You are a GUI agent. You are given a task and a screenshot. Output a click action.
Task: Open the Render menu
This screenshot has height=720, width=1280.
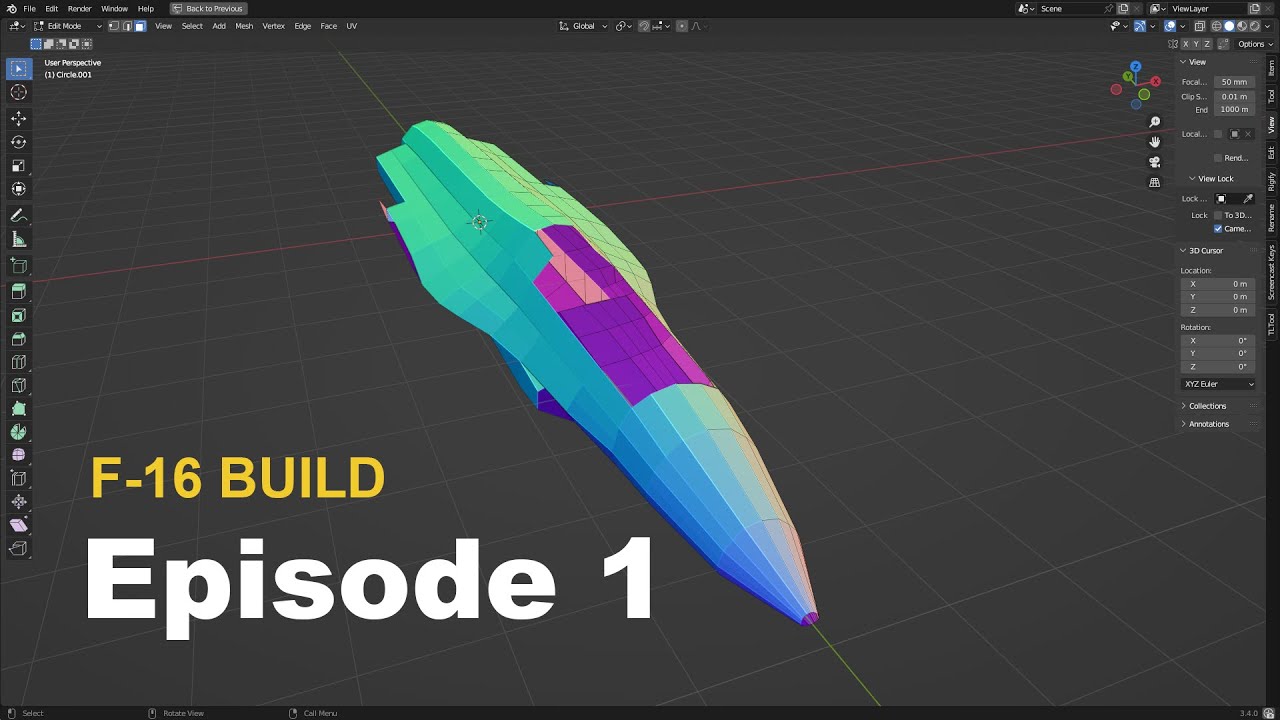pos(79,8)
